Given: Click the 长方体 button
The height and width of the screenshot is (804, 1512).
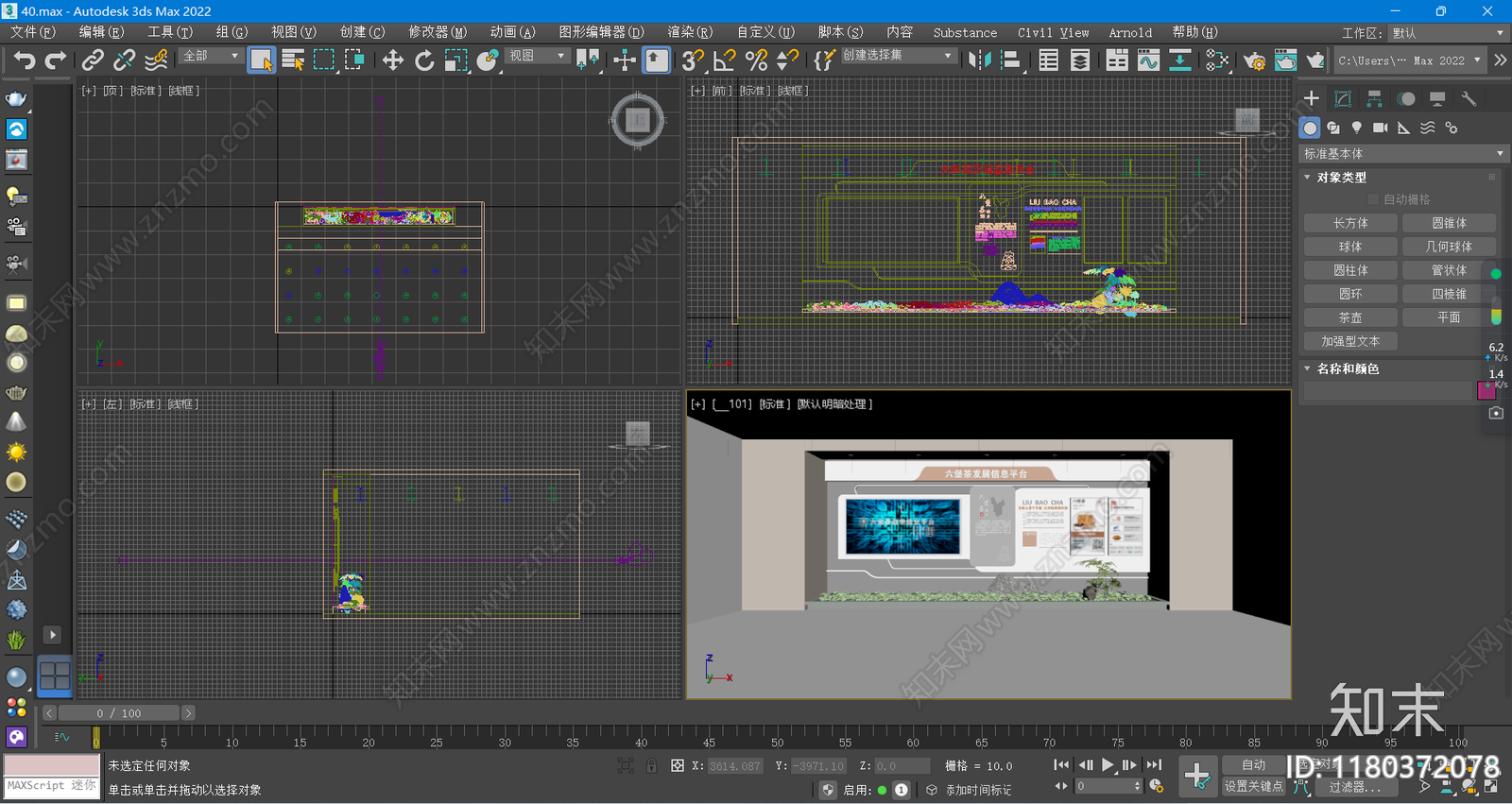Looking at the screenshot, I should [x=1350, y=223].
